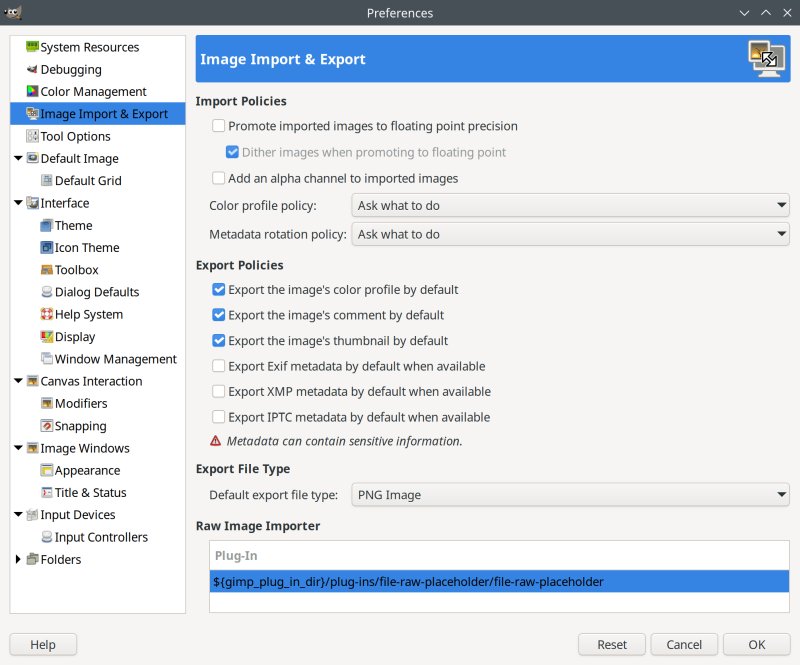Collapse the Interface tree section
800x665 pixels.
coord(18,203)
